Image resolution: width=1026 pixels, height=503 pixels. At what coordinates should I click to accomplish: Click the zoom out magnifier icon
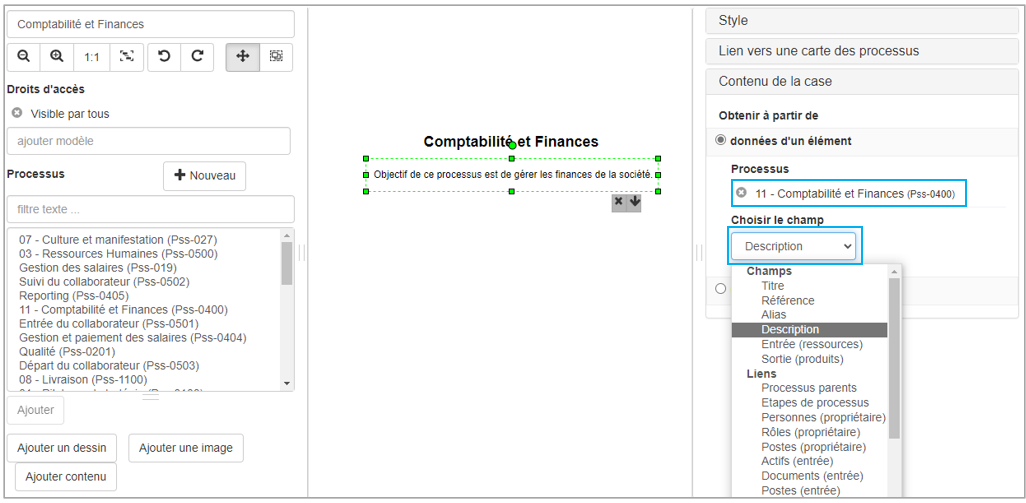tap(24, 57)
